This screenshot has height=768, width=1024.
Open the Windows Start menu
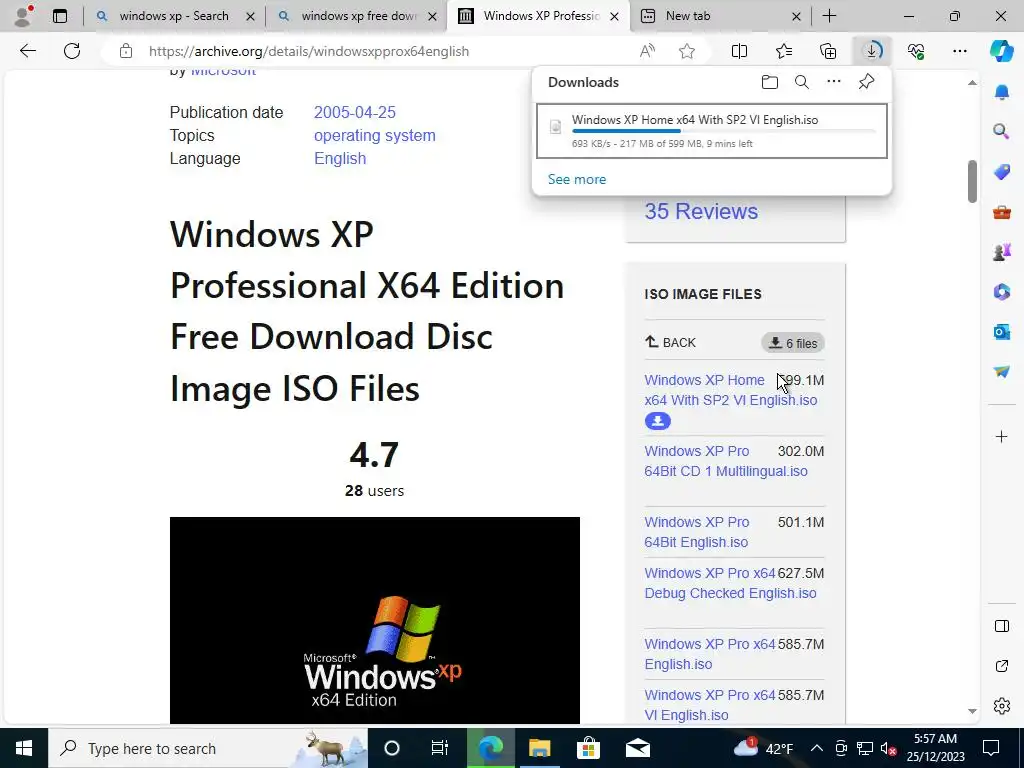pyautogui.click(x=24, y=748)
